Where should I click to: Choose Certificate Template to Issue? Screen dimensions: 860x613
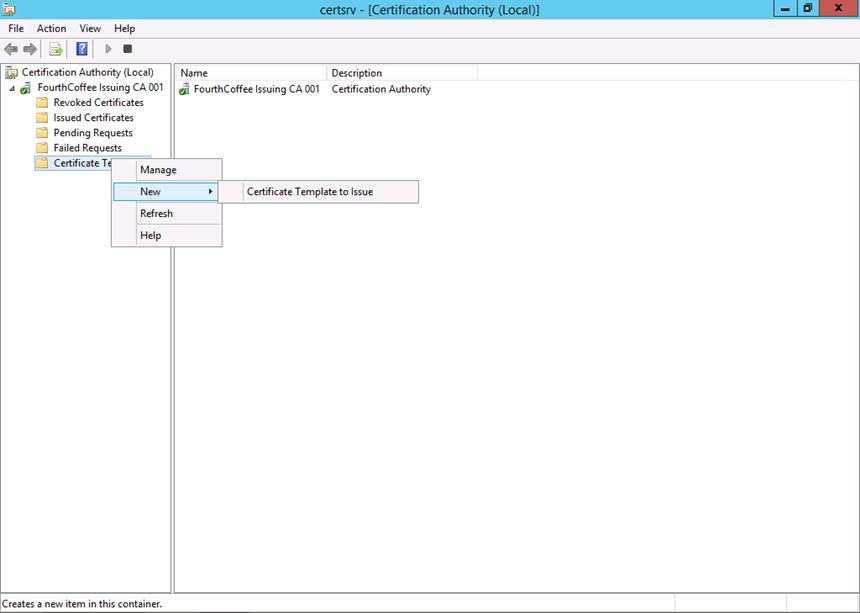pos(310,192)
